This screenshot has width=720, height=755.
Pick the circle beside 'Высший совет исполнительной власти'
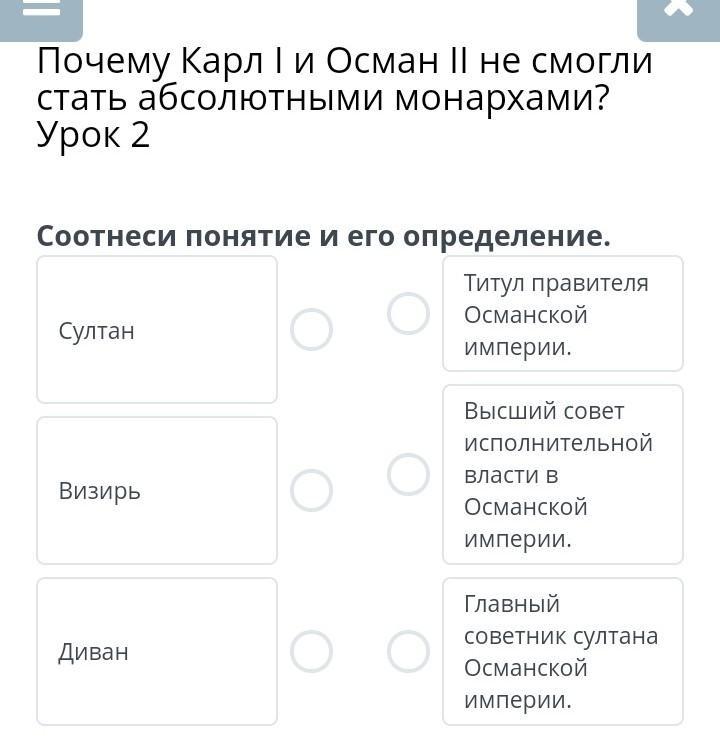pyautogui.click(x=408, y=475)
